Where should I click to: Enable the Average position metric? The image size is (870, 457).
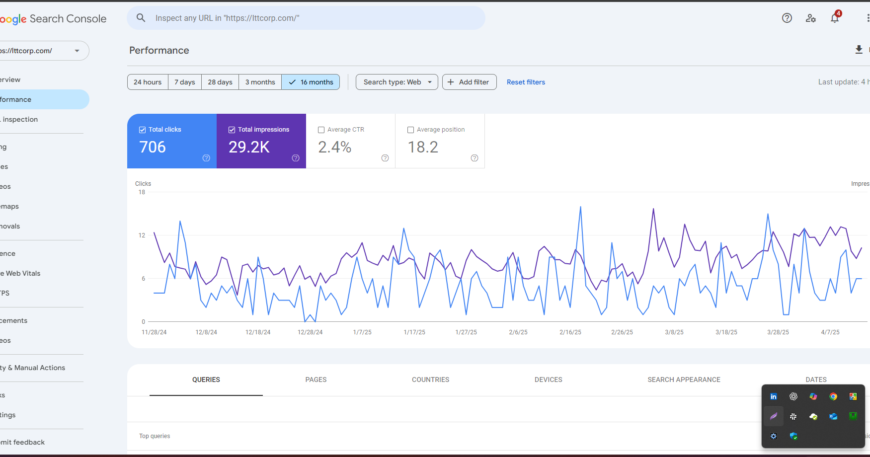pos(411,129)
